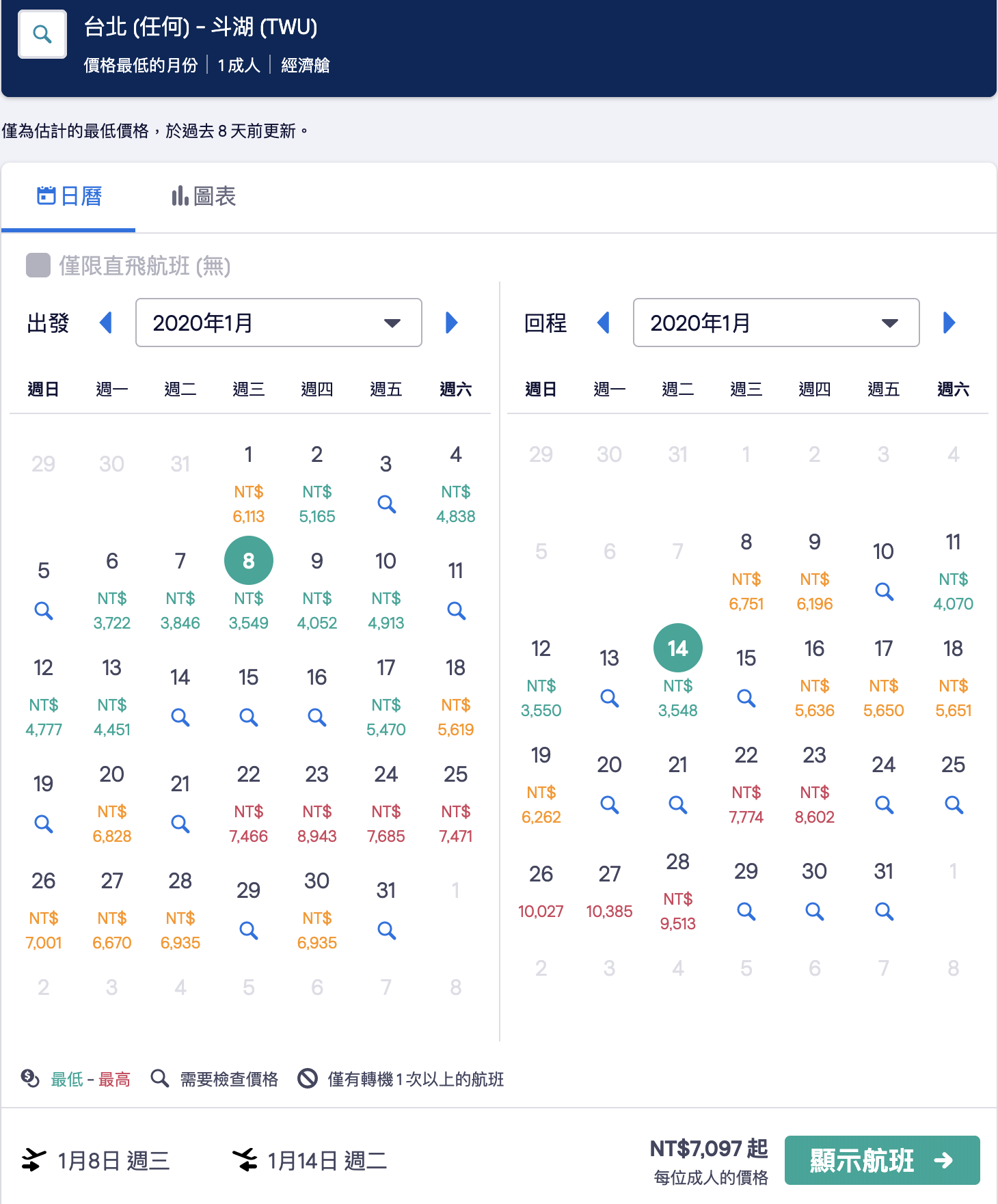The image size is (998, 1204).
Task: Select departure January 12 NT$4,777
Action: pos(44,698)
